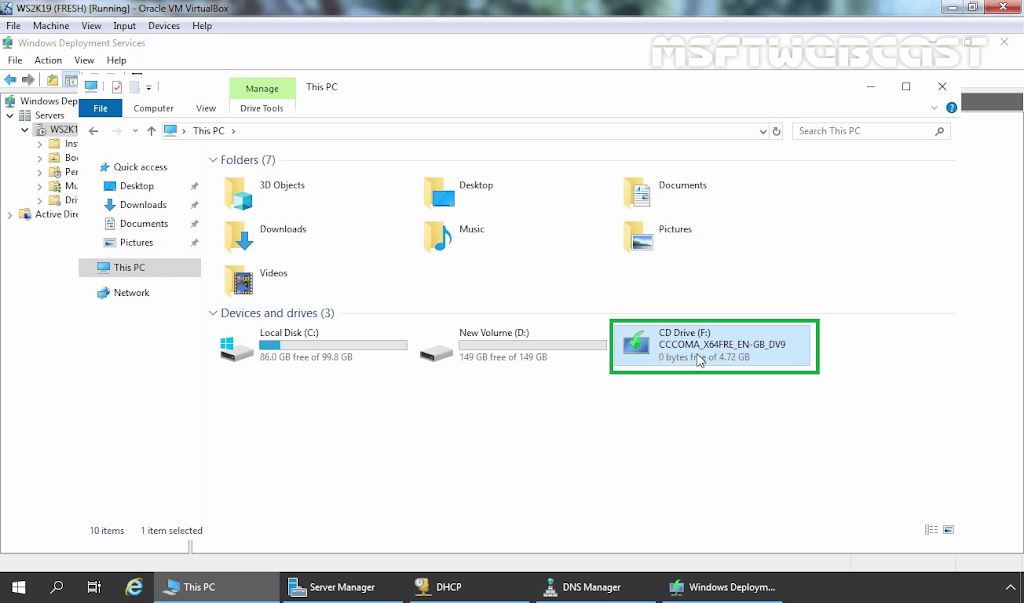1024x603 pixels.
Task: Click the Explorer up arrow
Action: point(152,131)
